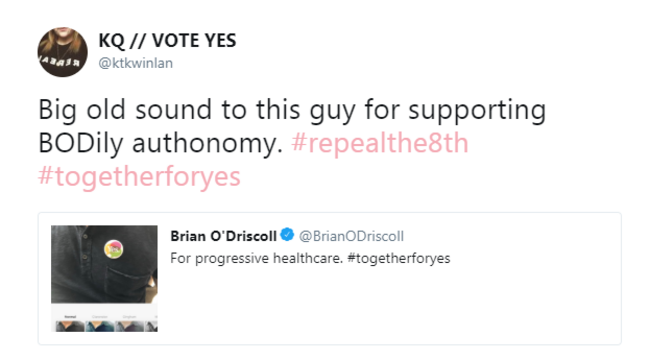Select the partially visible fourth filter thumbnail

point(151,326)
